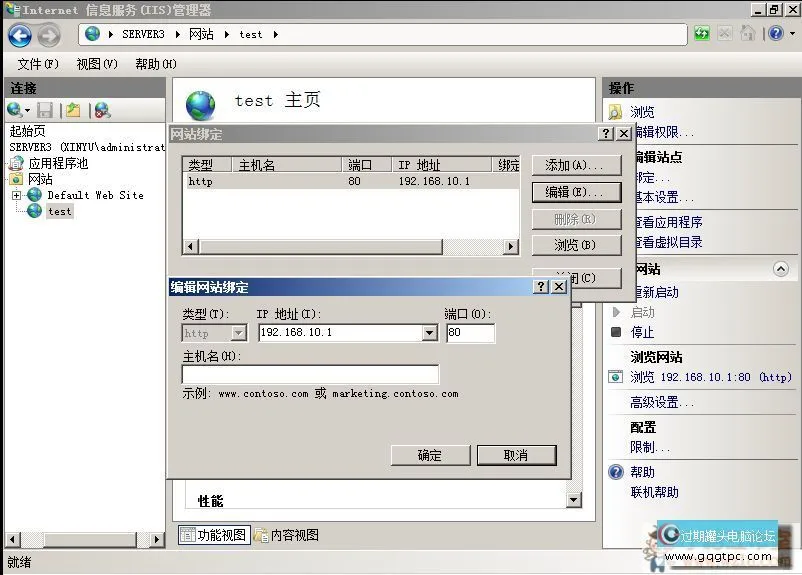
Task: Click 添加(A)... button in 网站绑定
Action: (x=576, y=165)
